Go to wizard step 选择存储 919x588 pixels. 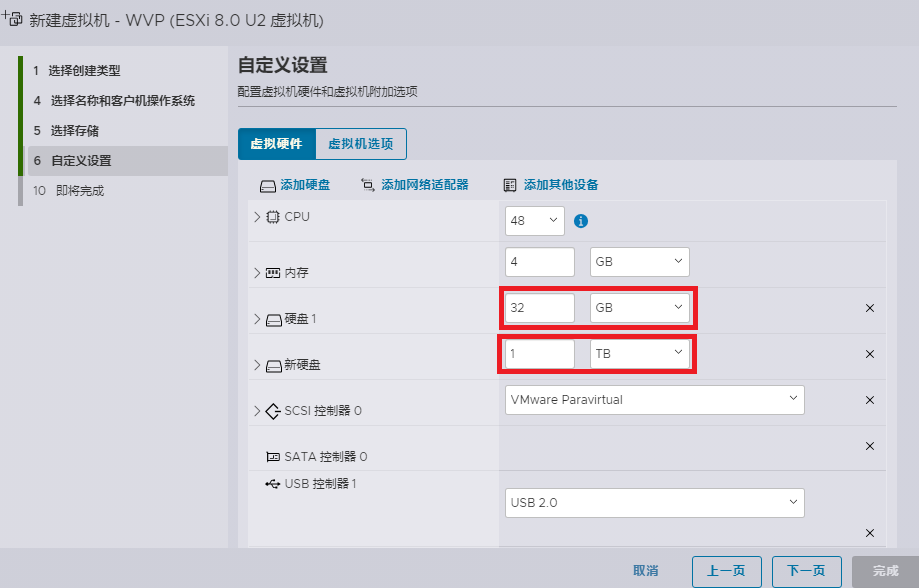click(x=75, y=131)
